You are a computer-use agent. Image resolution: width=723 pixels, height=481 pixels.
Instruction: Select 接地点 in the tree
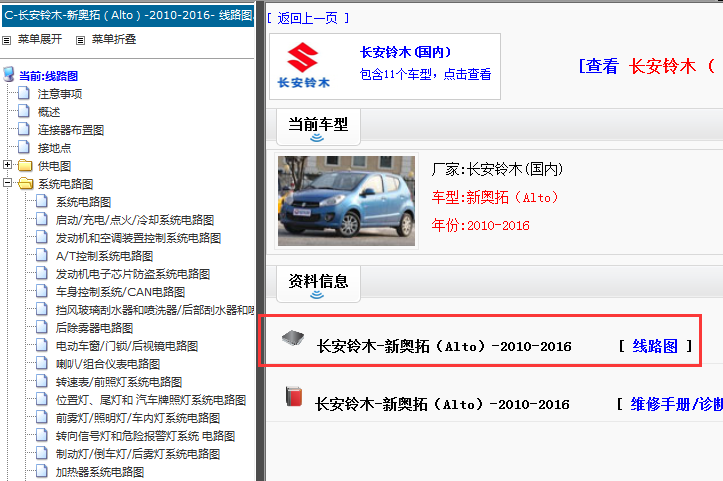click(54, 148)
